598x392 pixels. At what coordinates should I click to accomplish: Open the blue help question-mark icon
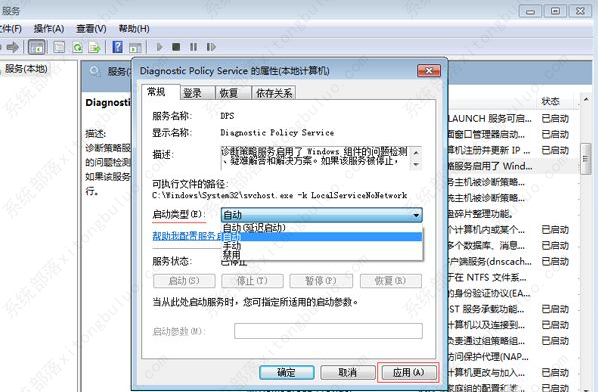point(117,47)
